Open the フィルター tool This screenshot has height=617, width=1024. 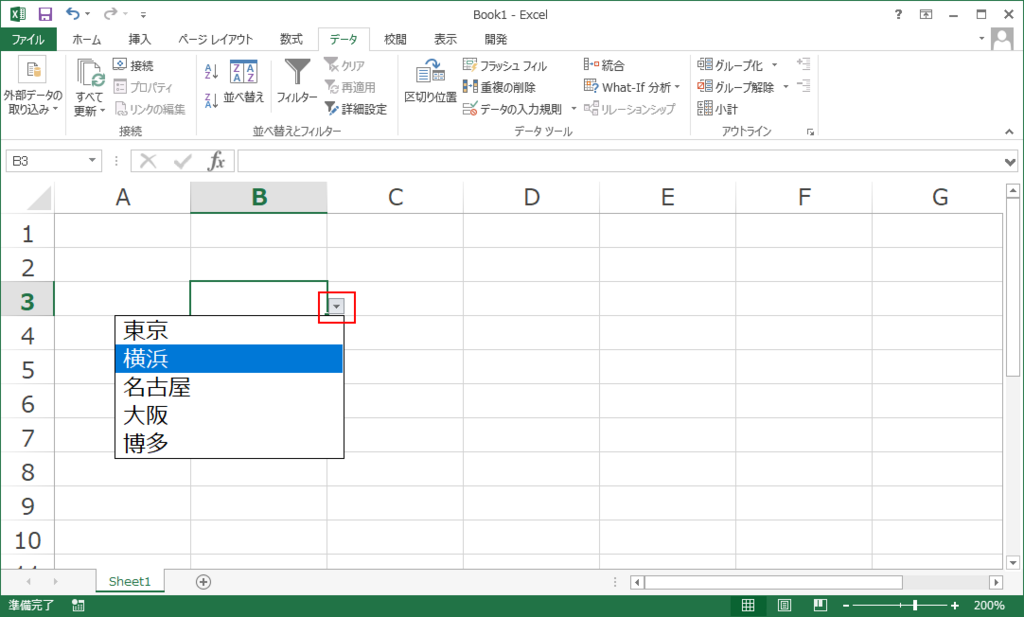click(297, 80)
